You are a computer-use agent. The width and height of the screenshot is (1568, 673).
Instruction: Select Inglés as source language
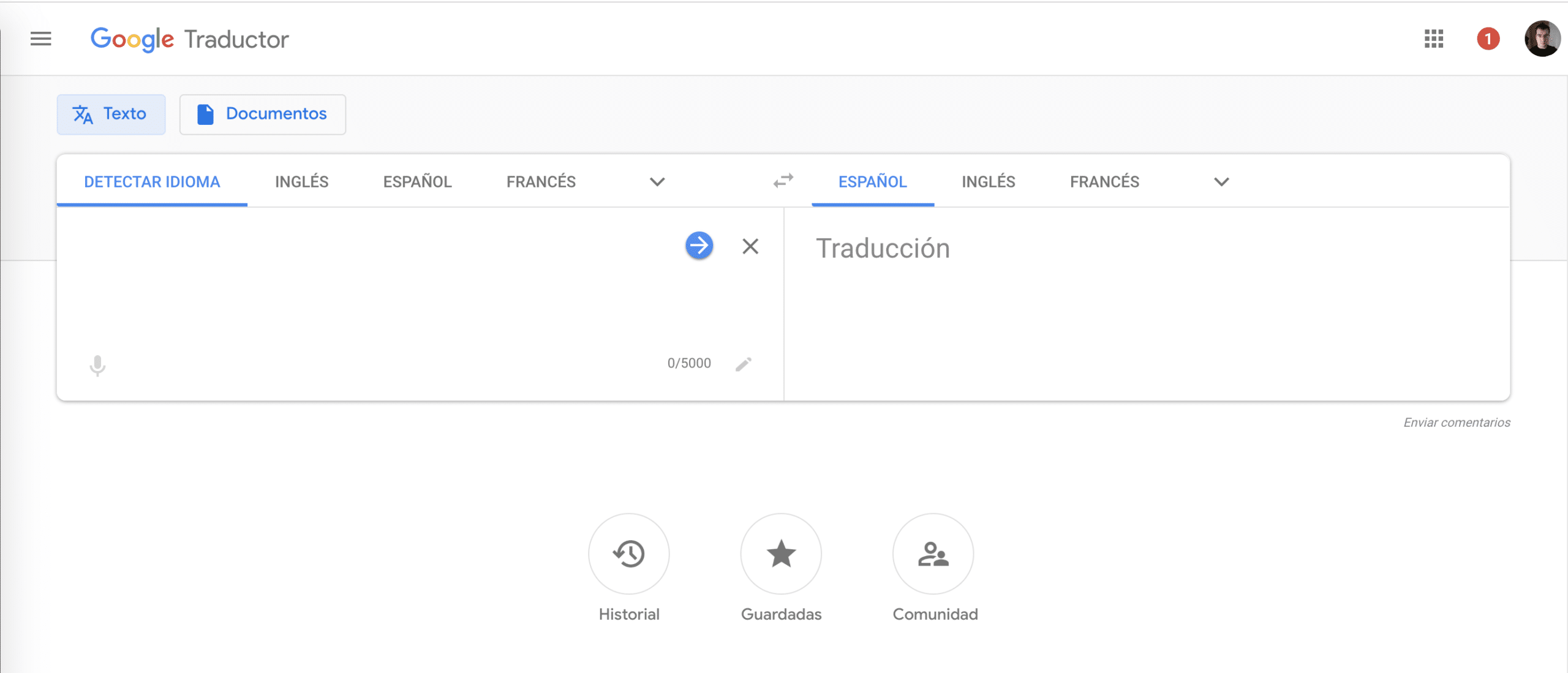tap(301, 181)
